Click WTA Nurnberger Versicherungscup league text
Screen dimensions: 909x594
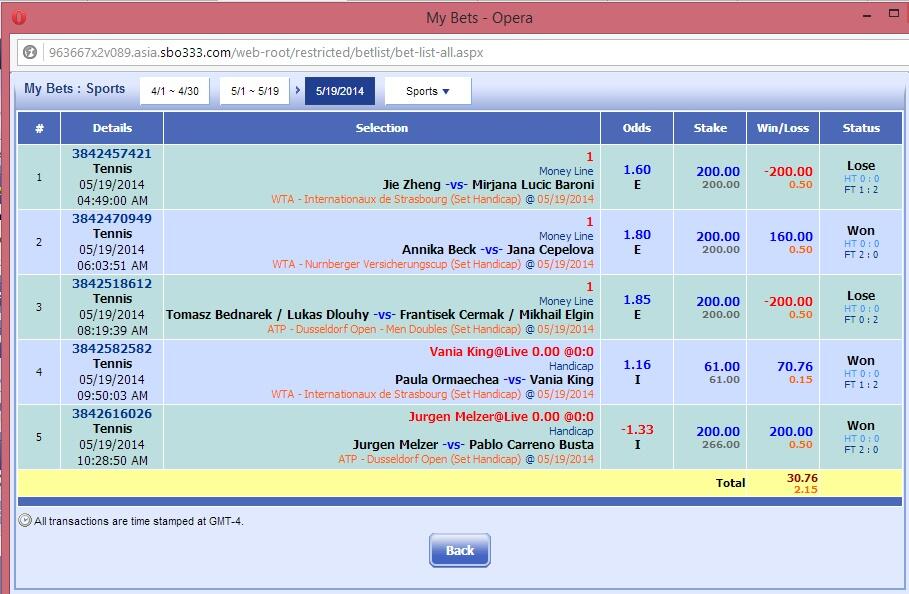click(x=397, y=264)
